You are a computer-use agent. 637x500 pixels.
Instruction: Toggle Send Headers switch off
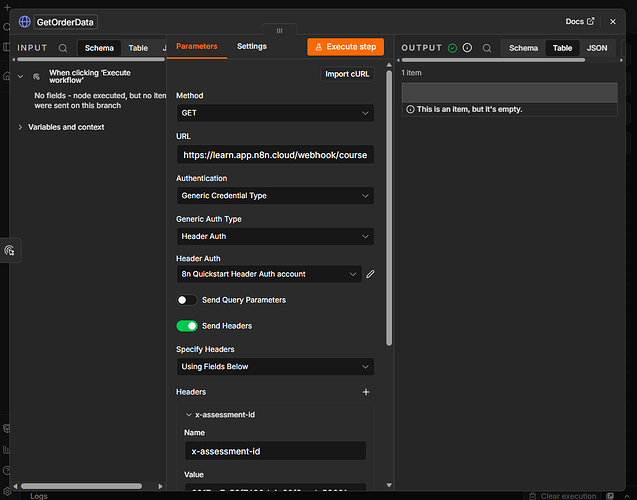pyautogui.click(x=186, y=326)
